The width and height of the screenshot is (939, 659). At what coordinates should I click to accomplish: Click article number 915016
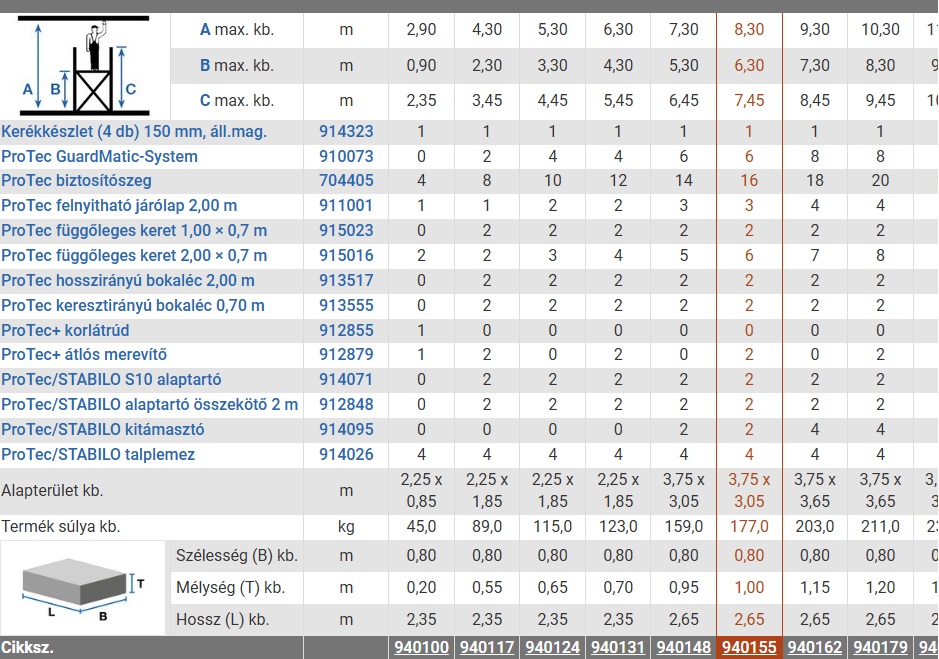pos(346,256)
